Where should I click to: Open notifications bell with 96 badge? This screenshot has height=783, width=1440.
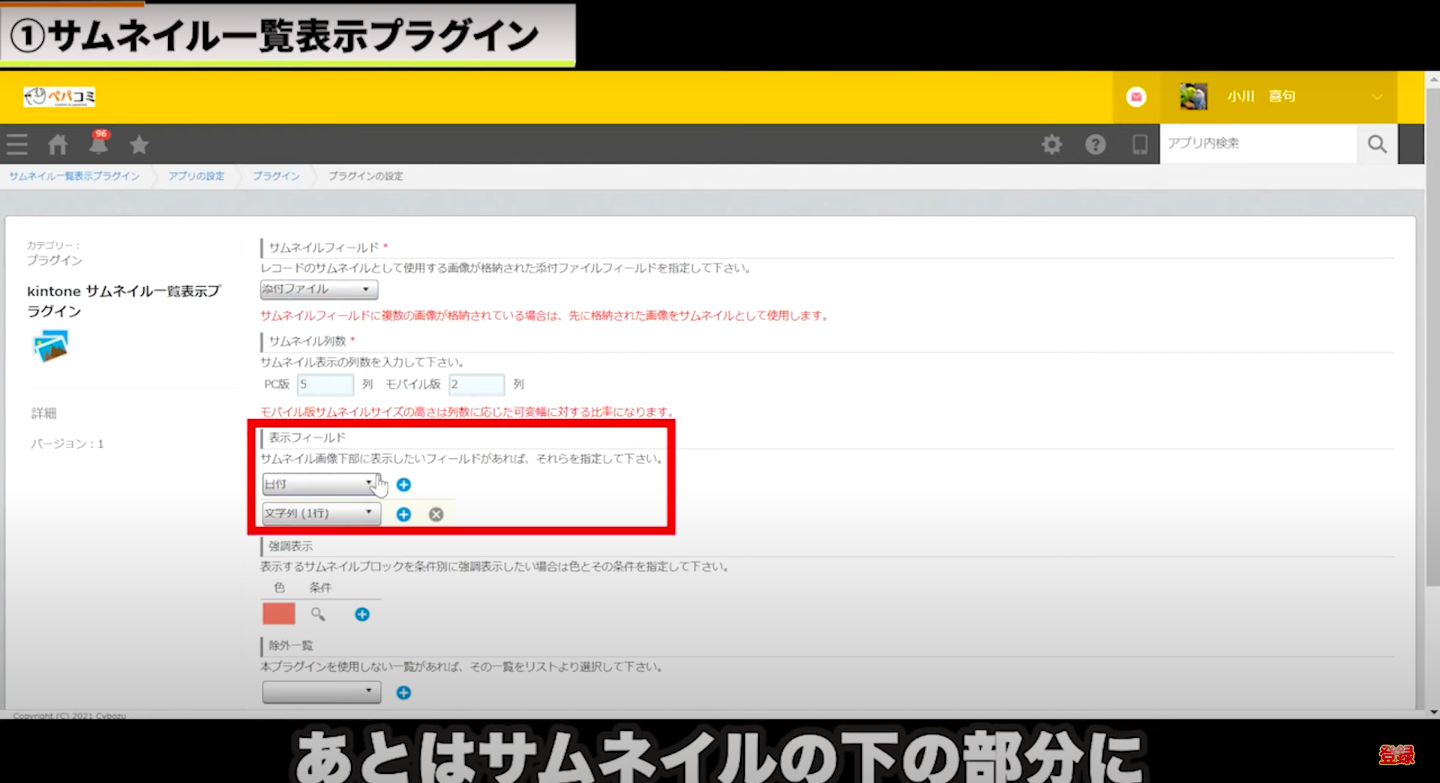click(98, 145)
